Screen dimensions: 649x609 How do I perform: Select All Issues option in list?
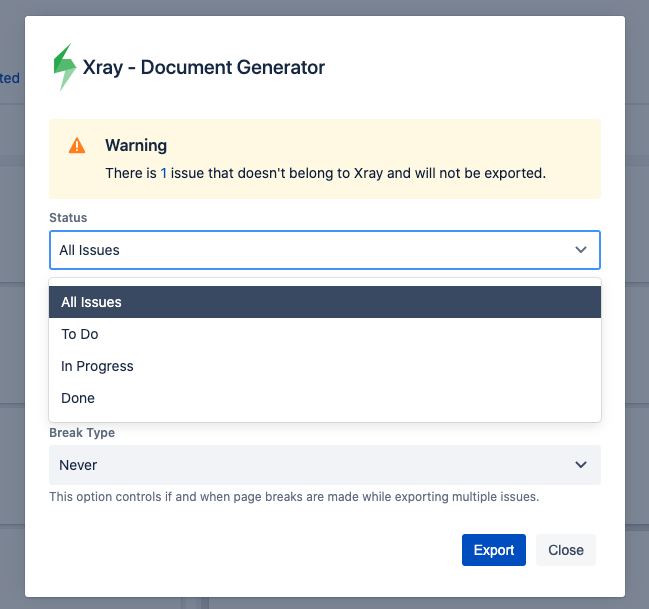pyautogui.click(x=324, y=302)
